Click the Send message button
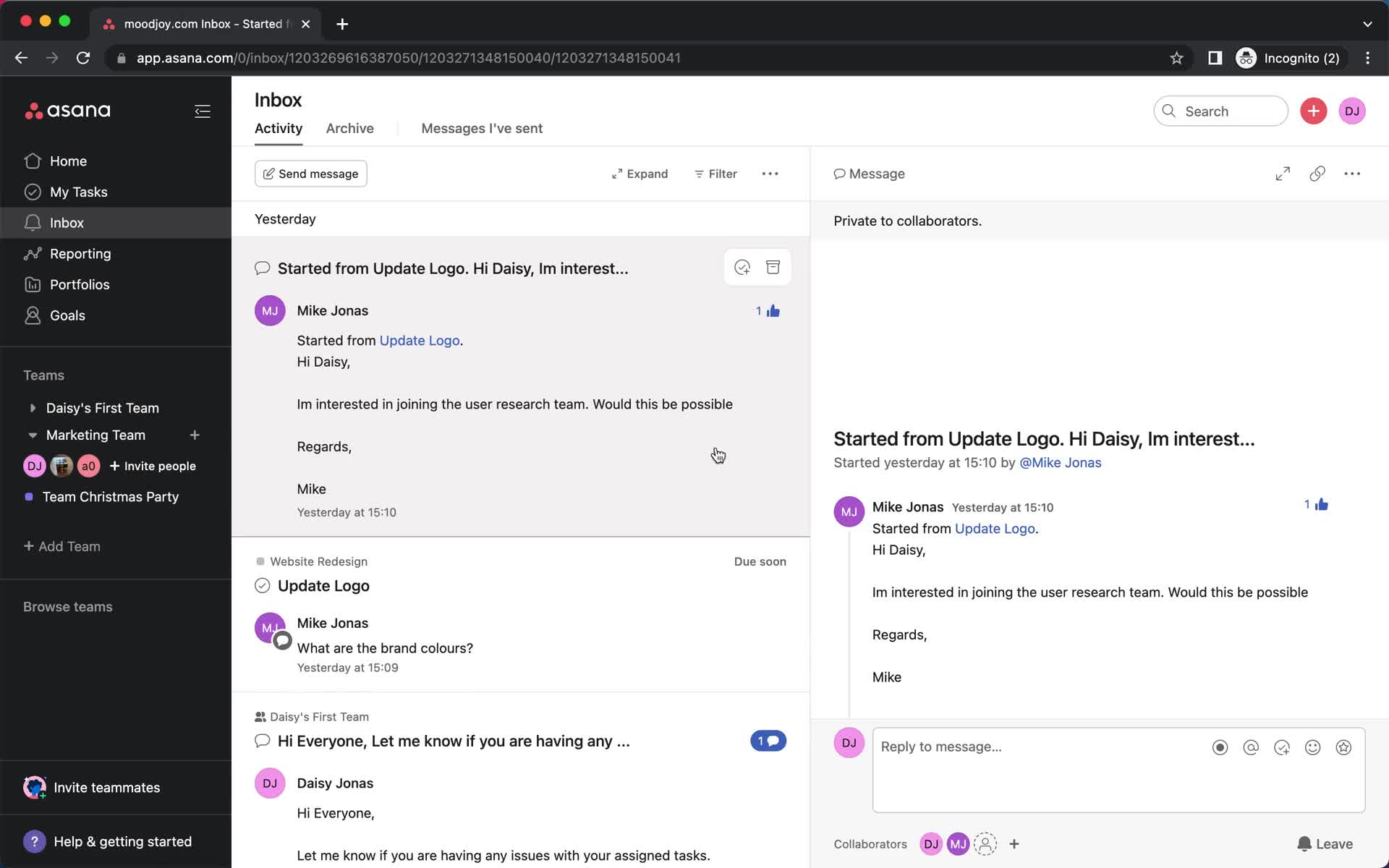The image size is (1389, 868). click(310, 173)
